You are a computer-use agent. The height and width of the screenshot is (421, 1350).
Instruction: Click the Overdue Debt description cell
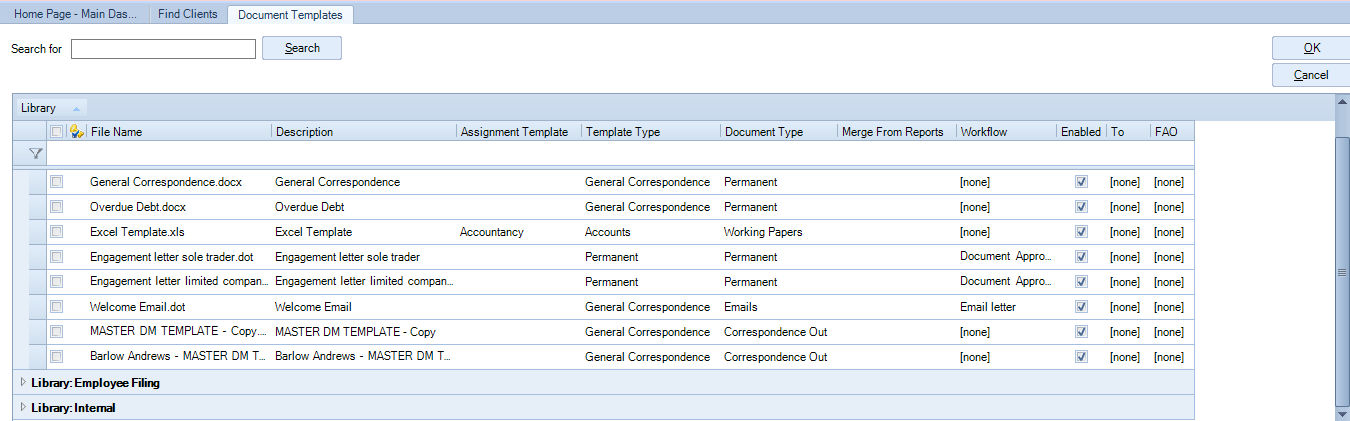pyautogui.click(x=309, y=207)
